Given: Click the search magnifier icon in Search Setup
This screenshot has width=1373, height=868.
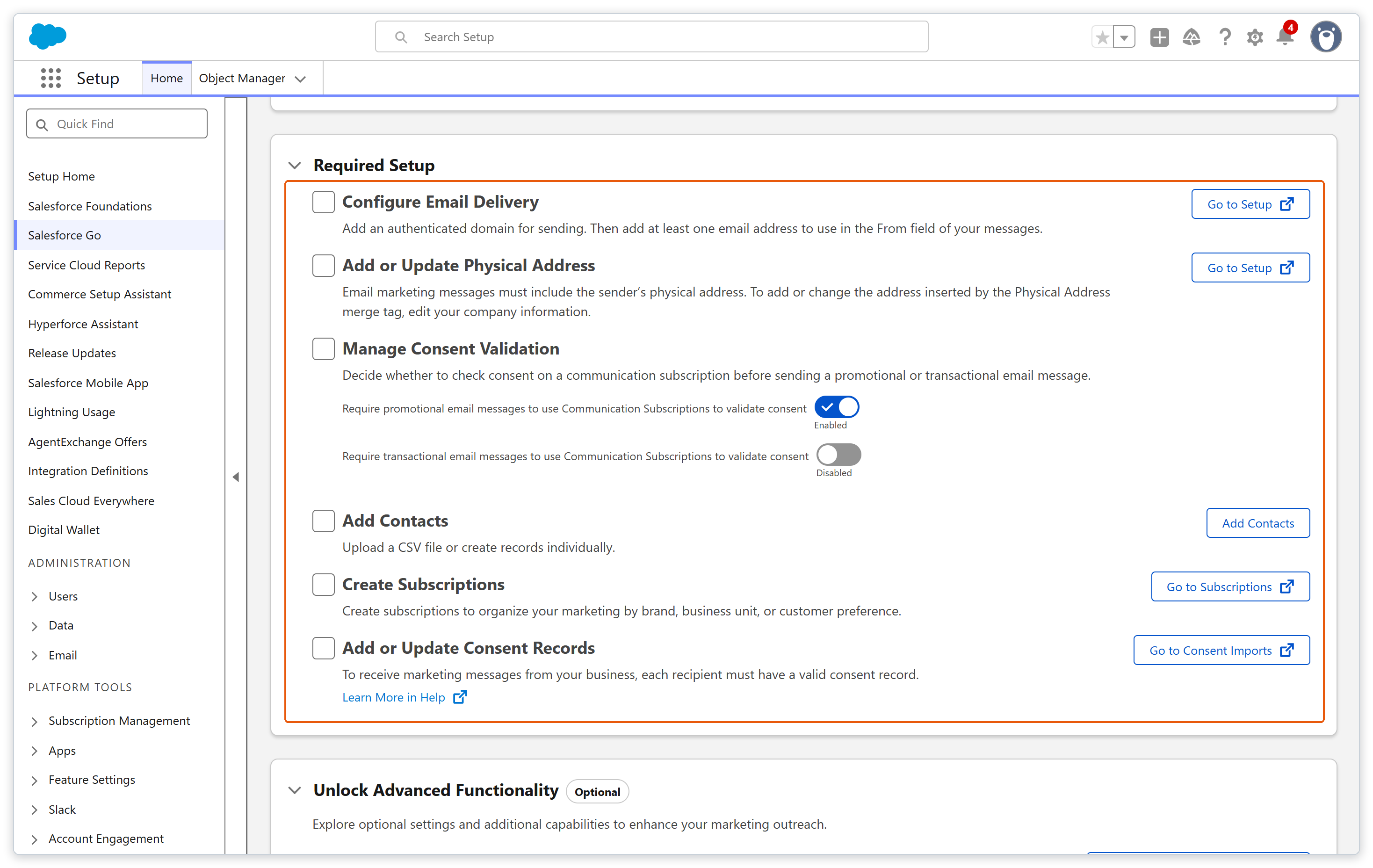Looking at the screenshot, I should click(x=401, y=37).
